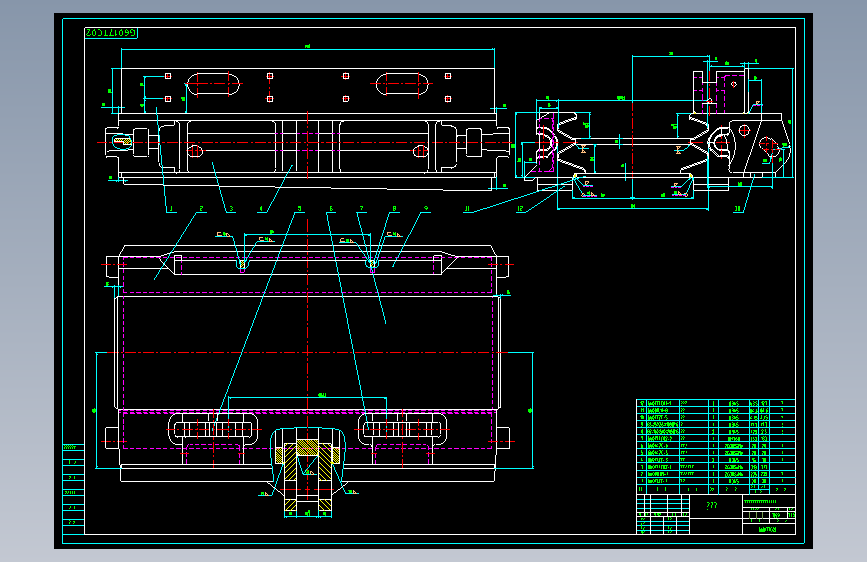Click part balloon number 5
The width and height of the screenshot is (867, 562).
click(300, 209)
